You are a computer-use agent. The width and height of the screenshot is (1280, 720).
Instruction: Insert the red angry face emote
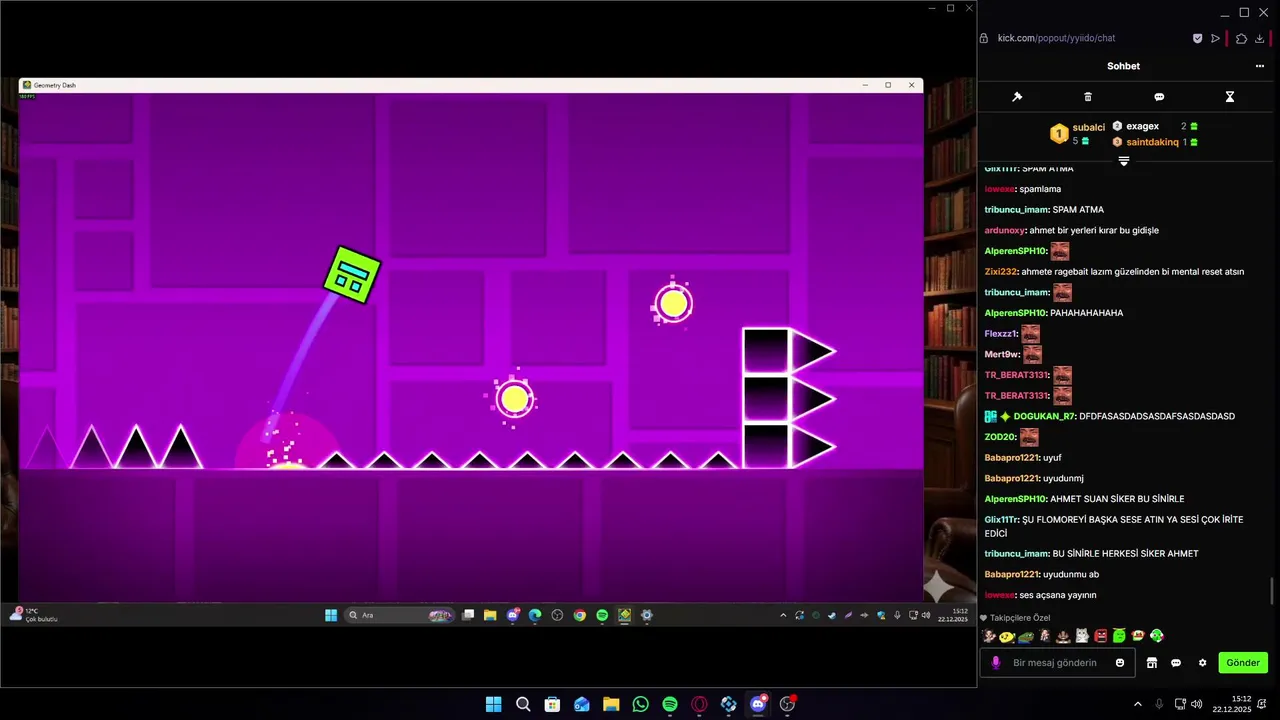point(1101,635)
